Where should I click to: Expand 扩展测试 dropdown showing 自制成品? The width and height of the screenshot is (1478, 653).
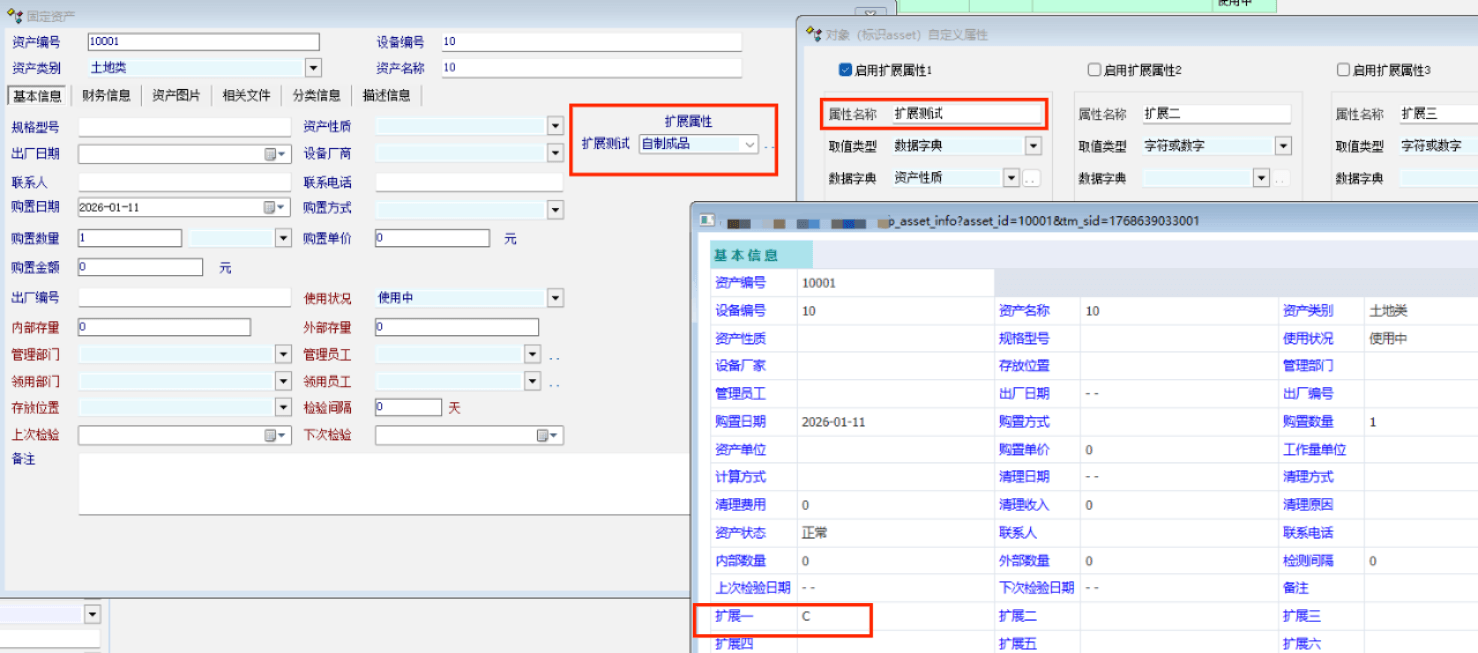[x=748, y=144]
